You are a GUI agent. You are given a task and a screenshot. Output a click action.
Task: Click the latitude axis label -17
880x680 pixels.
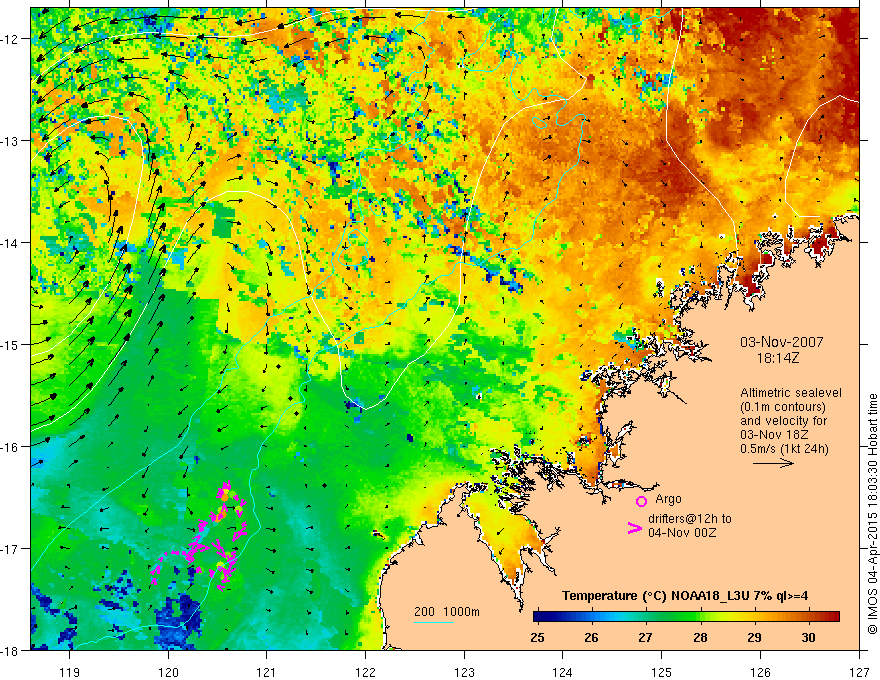(x=10, y=549)
